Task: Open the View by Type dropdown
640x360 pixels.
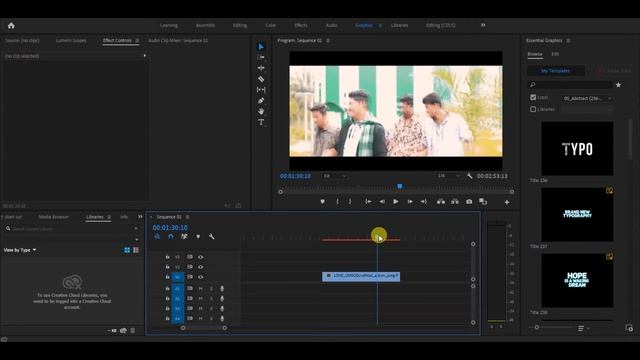Action: tap(20, 250)
